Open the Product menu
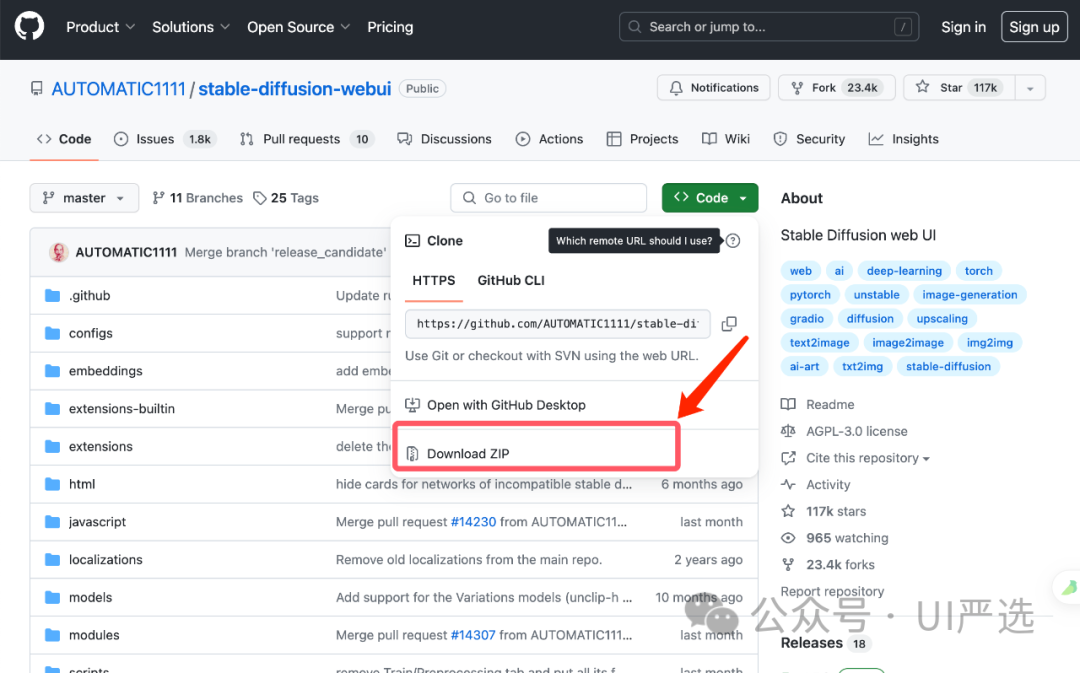 coord(101,27)
